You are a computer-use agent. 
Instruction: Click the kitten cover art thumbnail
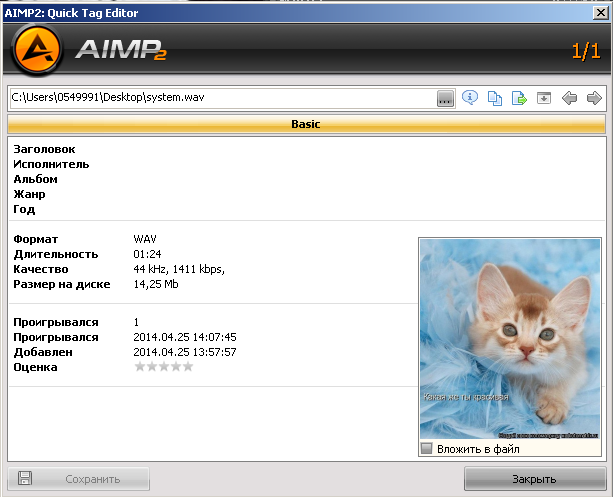510,339
